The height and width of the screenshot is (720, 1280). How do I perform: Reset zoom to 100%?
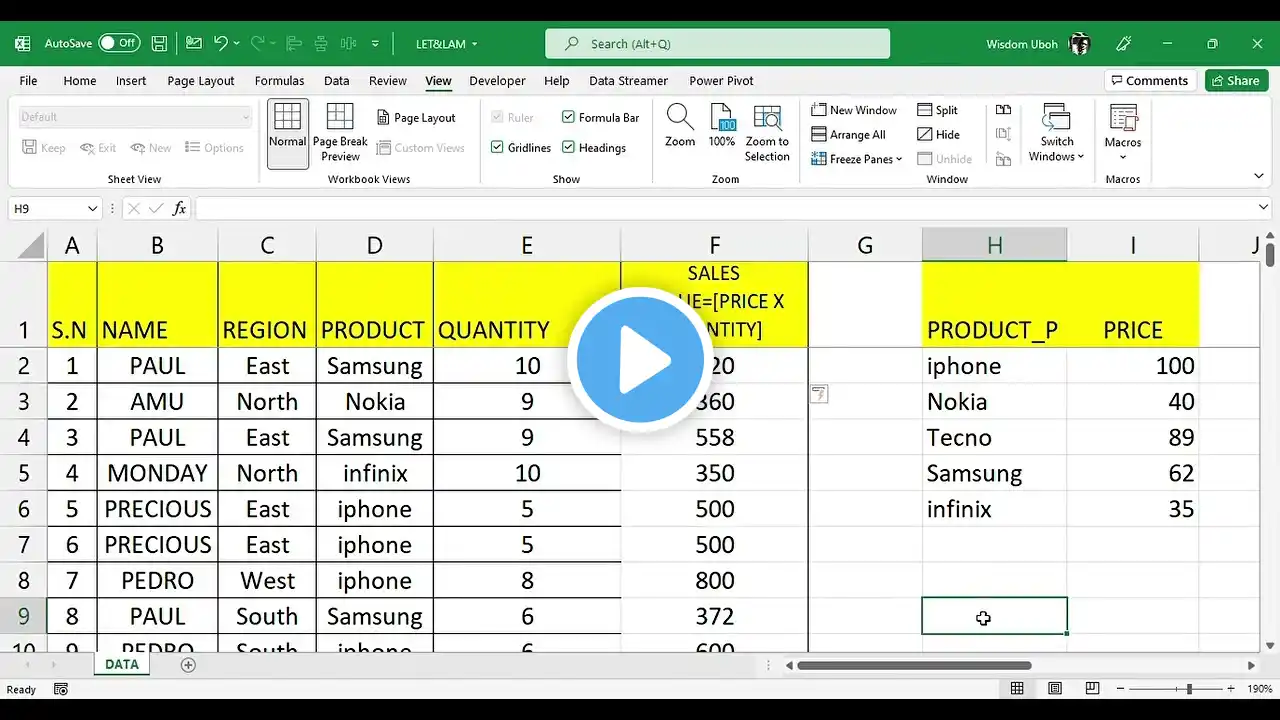722,127
